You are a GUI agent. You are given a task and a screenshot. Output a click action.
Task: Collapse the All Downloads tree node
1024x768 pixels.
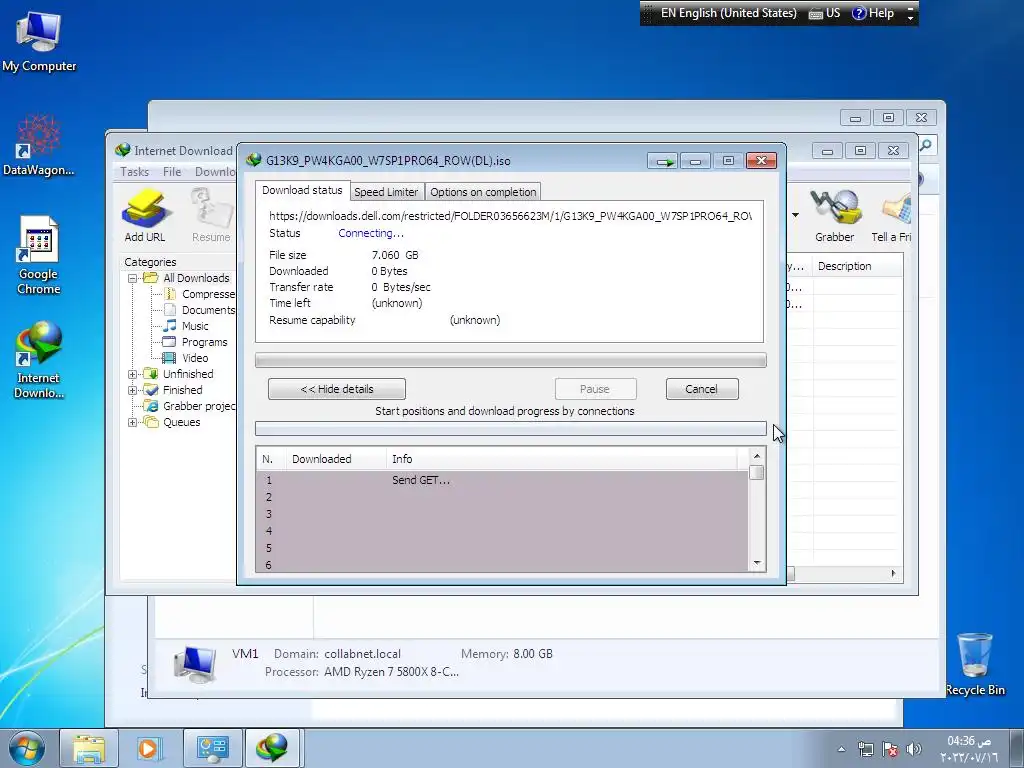tap(133, 278)
